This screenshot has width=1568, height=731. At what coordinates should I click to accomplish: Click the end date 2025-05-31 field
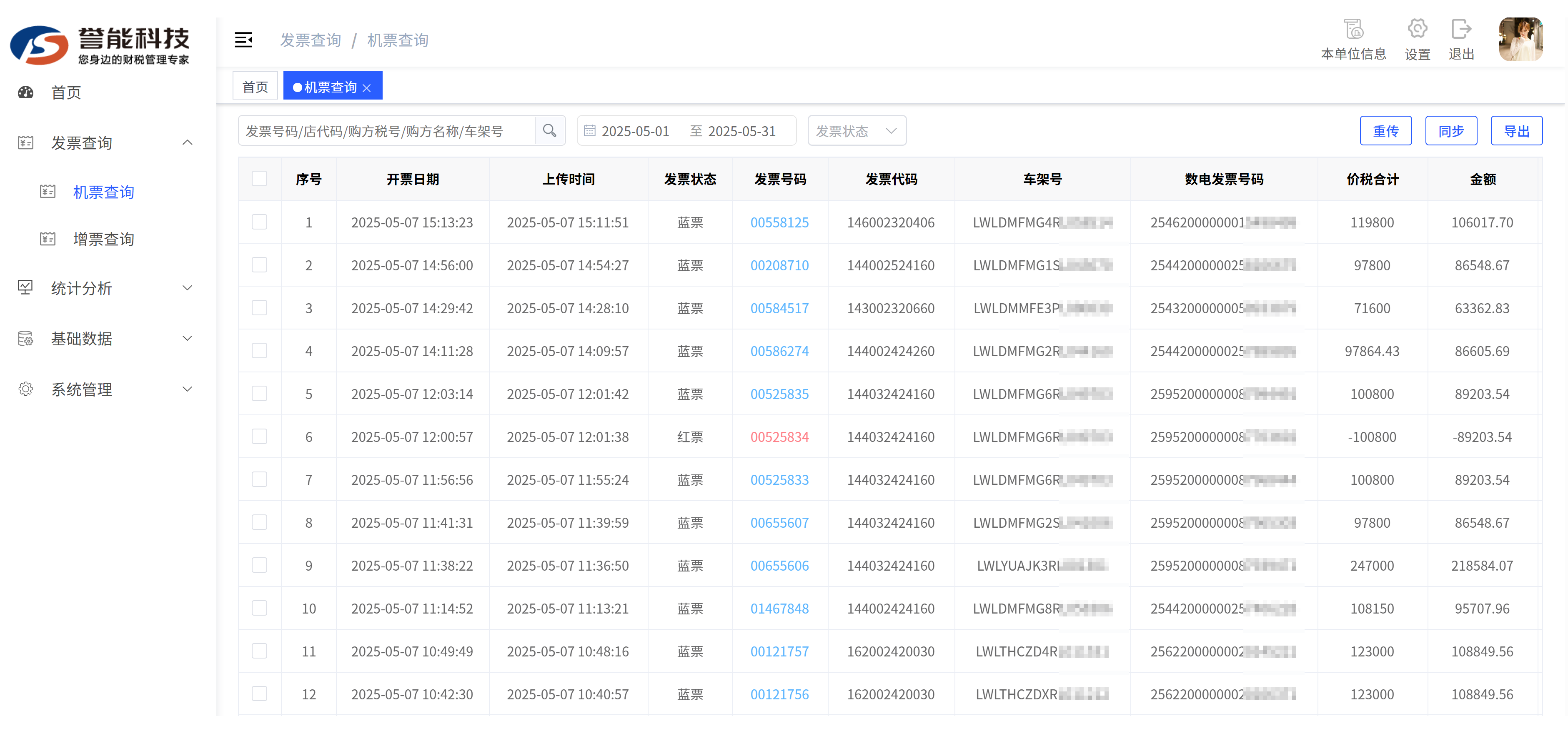(741, 131)
